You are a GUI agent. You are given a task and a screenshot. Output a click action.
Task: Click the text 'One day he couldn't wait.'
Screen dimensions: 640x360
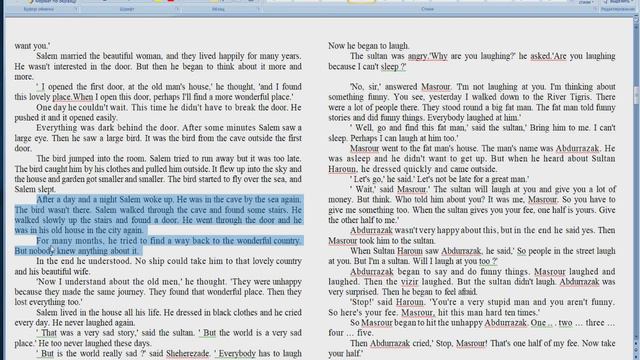point(81,107)
